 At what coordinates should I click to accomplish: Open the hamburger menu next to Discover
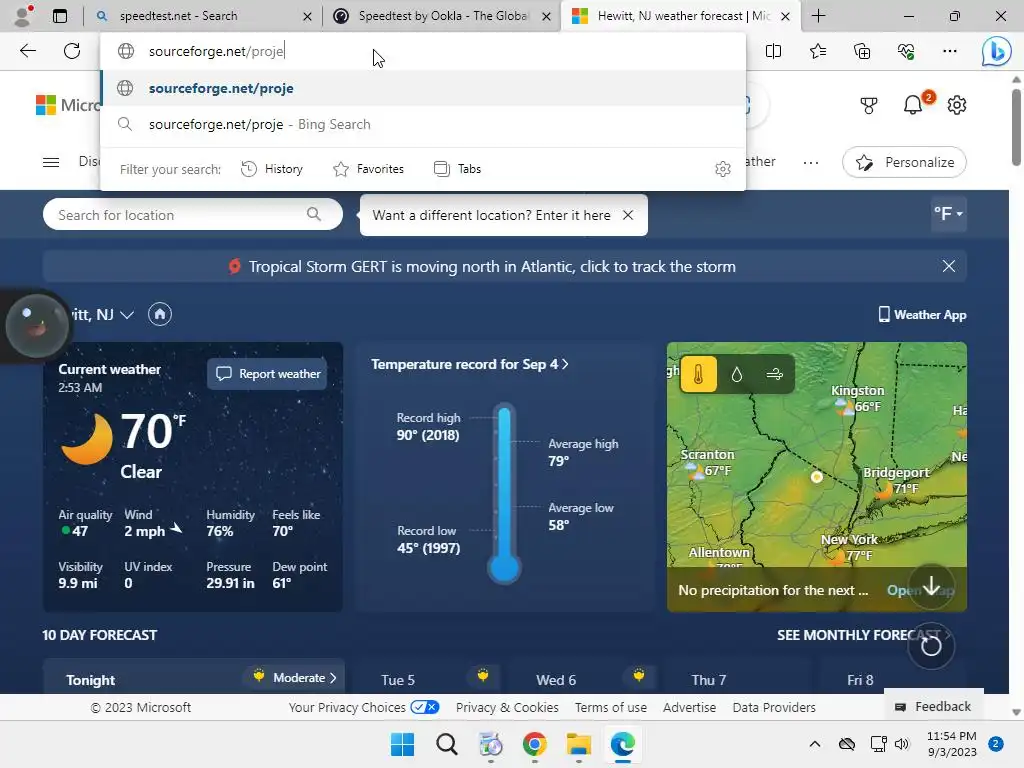click(51, 162)
